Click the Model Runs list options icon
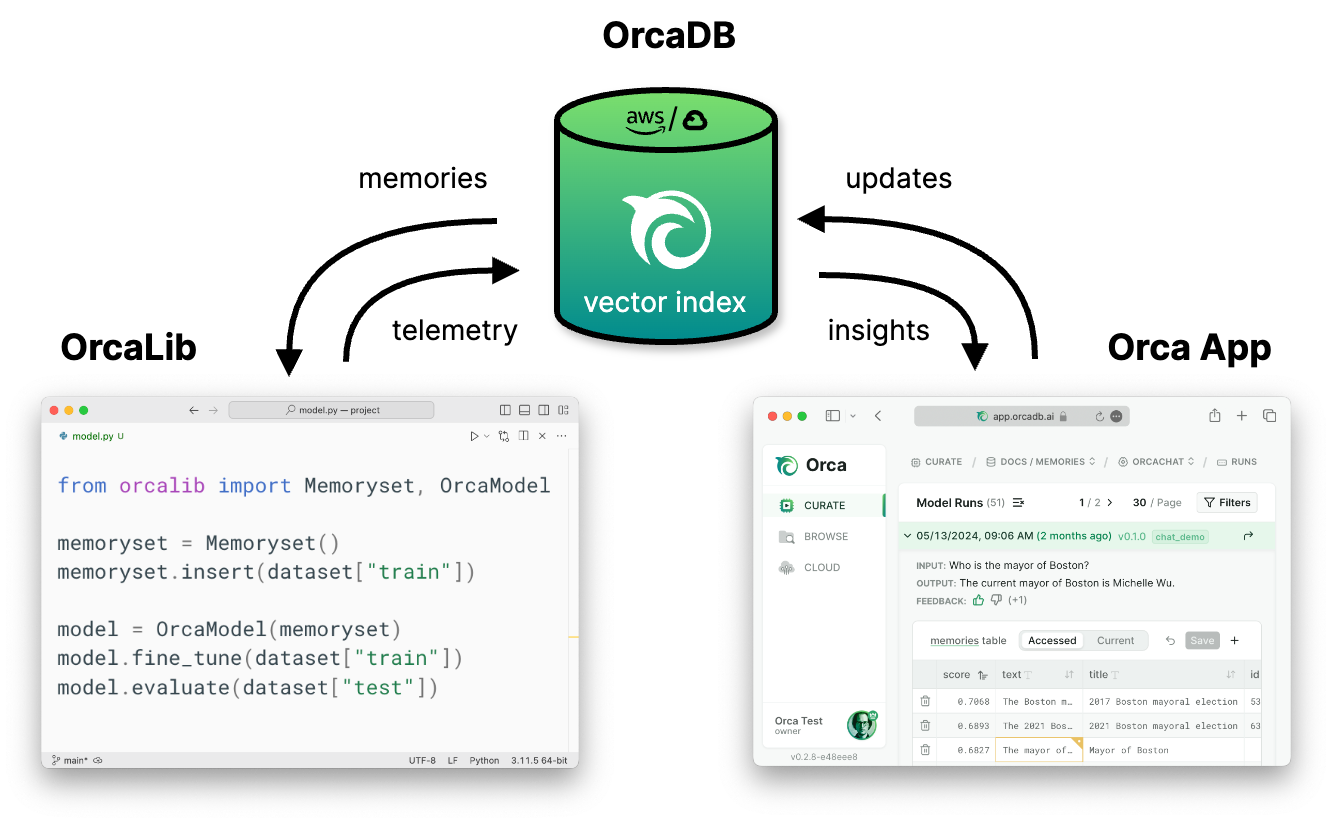Viewport: 1334px width, 824px height. point(1019,503)
